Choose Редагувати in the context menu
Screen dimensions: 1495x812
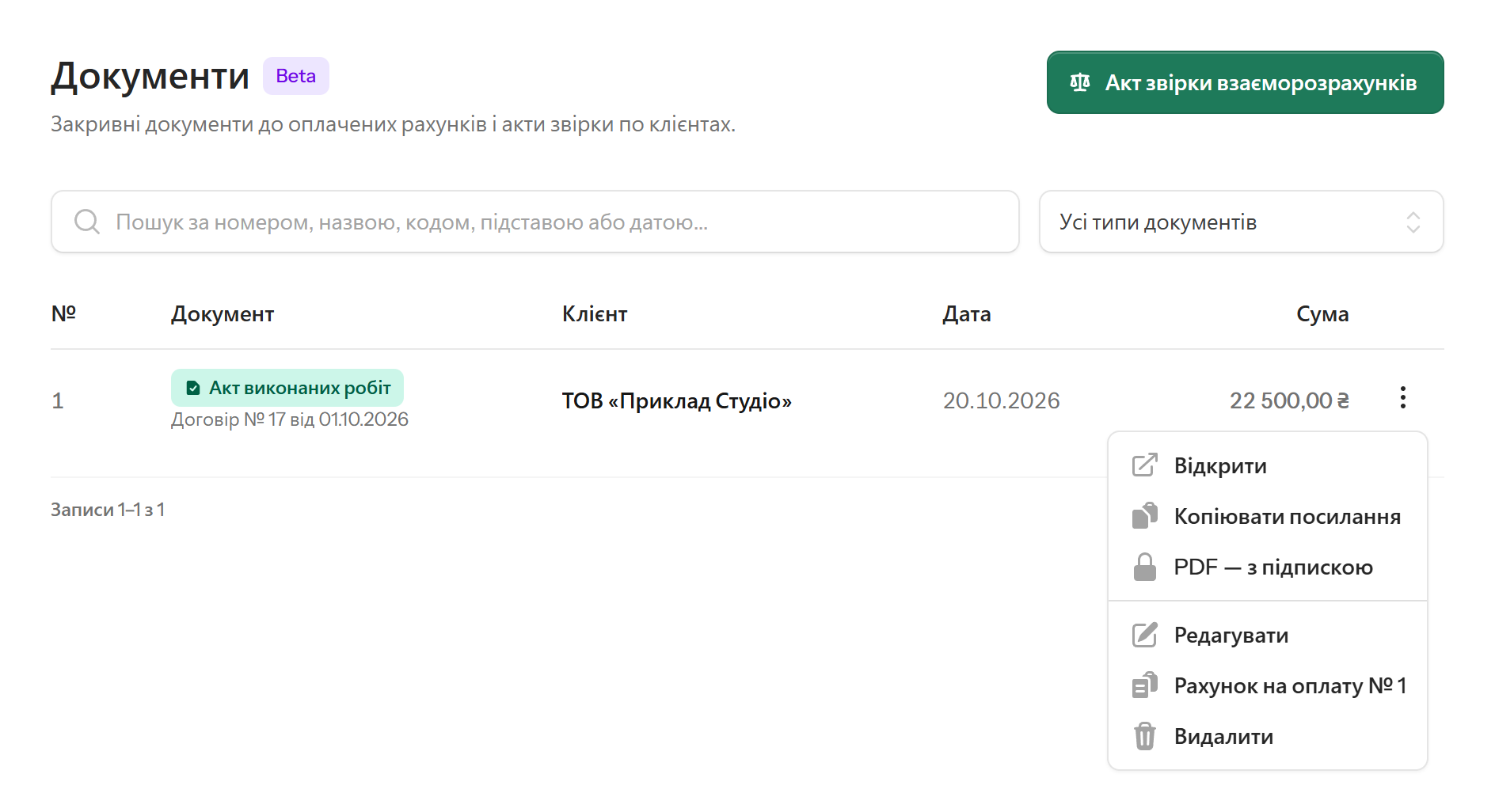coord(1267,635)
